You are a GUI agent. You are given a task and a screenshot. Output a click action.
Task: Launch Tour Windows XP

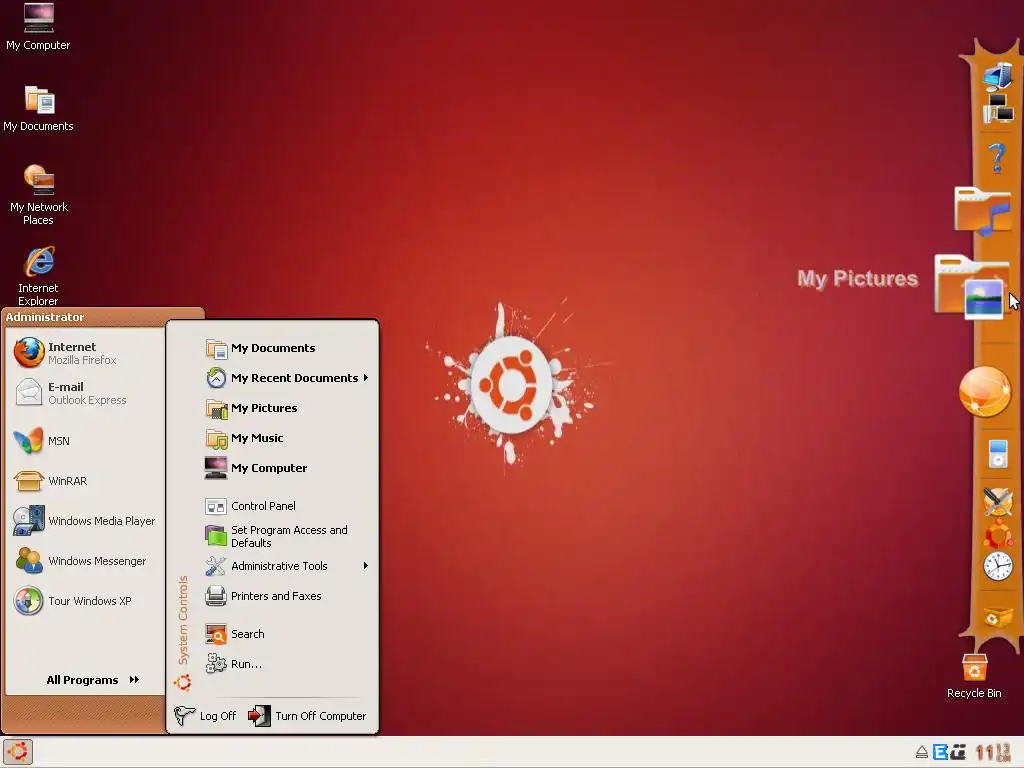pyautogui.click(x=84, y=600)
